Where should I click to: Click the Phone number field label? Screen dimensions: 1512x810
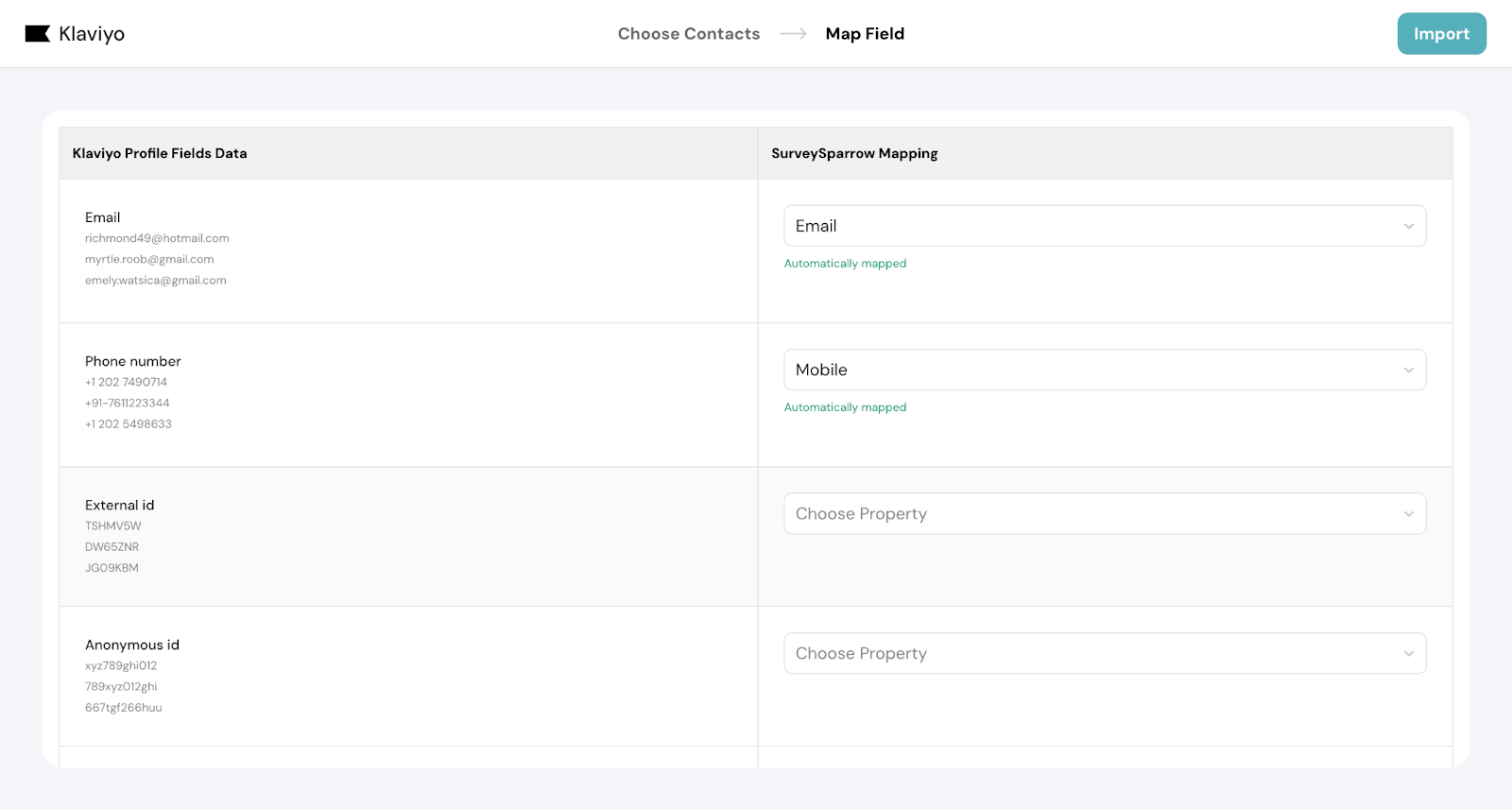click(133, 361)
